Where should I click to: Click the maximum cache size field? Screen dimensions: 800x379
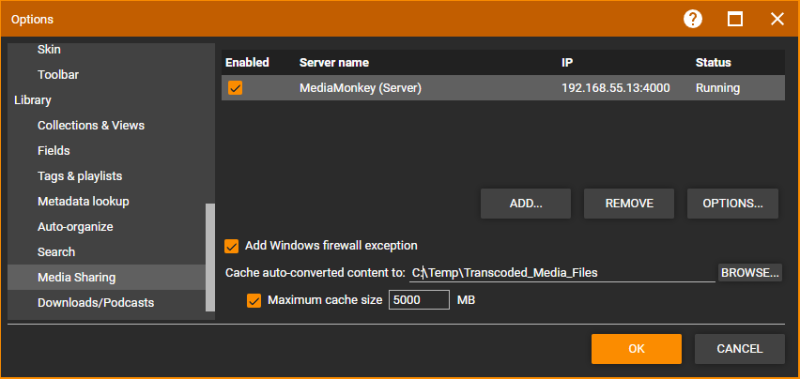coord(419,300)
